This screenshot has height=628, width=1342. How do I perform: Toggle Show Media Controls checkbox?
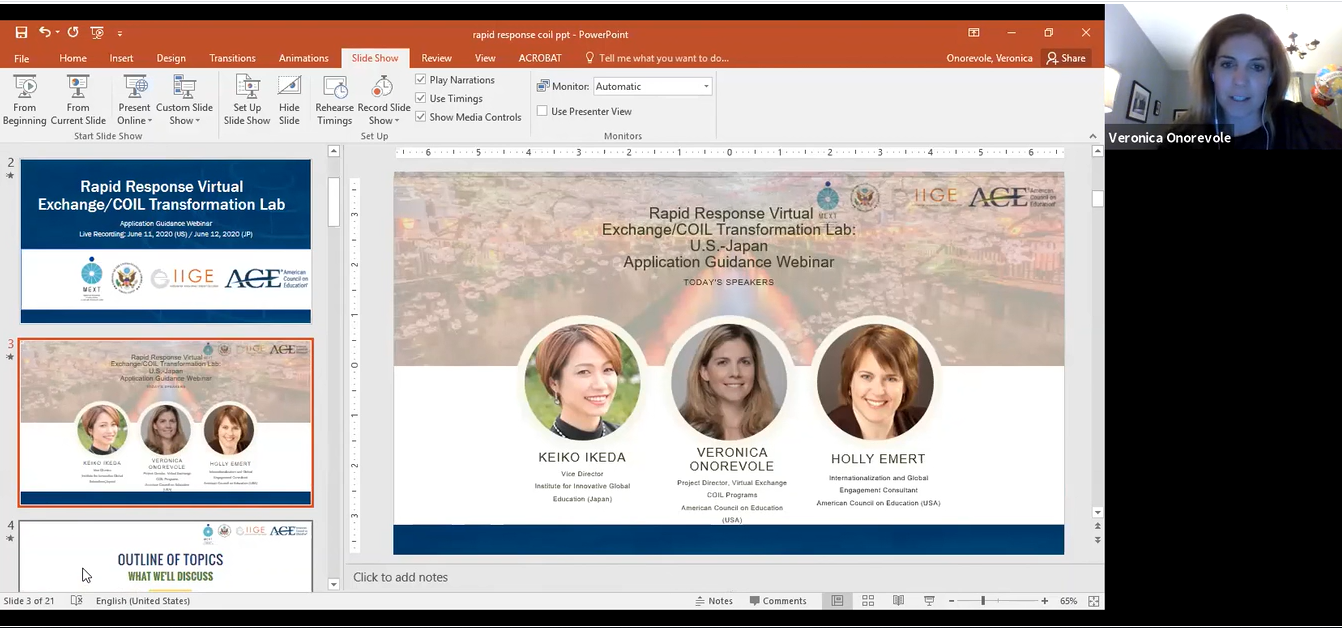(x=421, y=117)
